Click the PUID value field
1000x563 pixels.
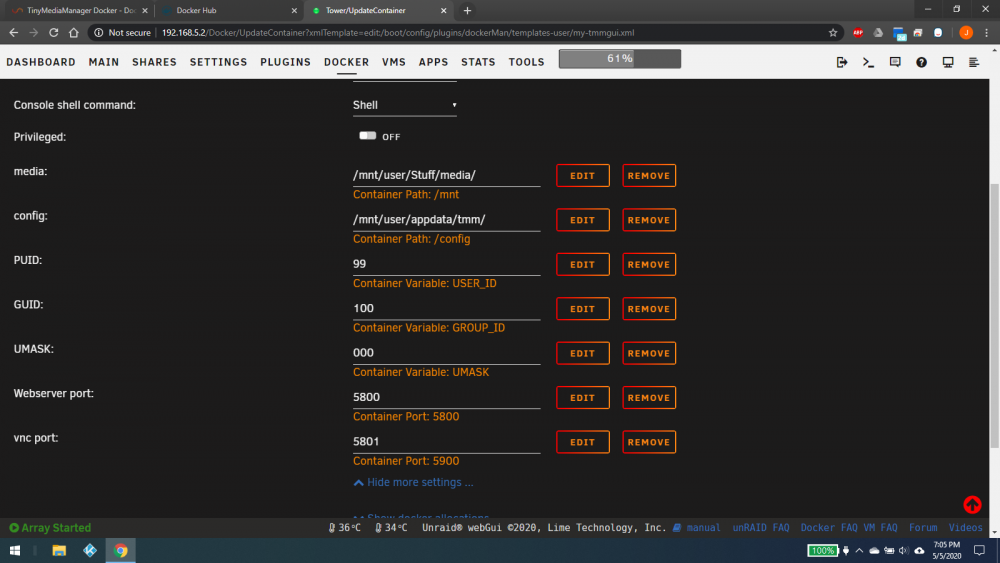[x=446, y=264]
